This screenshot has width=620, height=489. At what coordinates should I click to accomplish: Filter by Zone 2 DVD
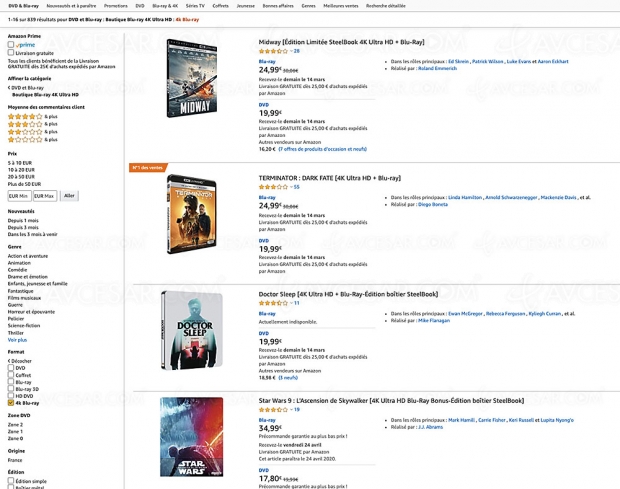point(15,425)
